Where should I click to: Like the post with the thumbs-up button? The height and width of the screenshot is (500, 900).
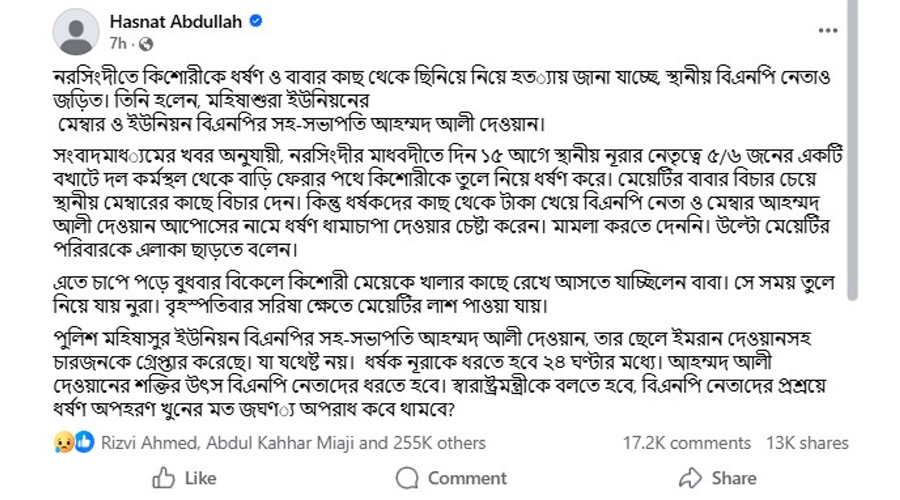[x=185, y=478]
